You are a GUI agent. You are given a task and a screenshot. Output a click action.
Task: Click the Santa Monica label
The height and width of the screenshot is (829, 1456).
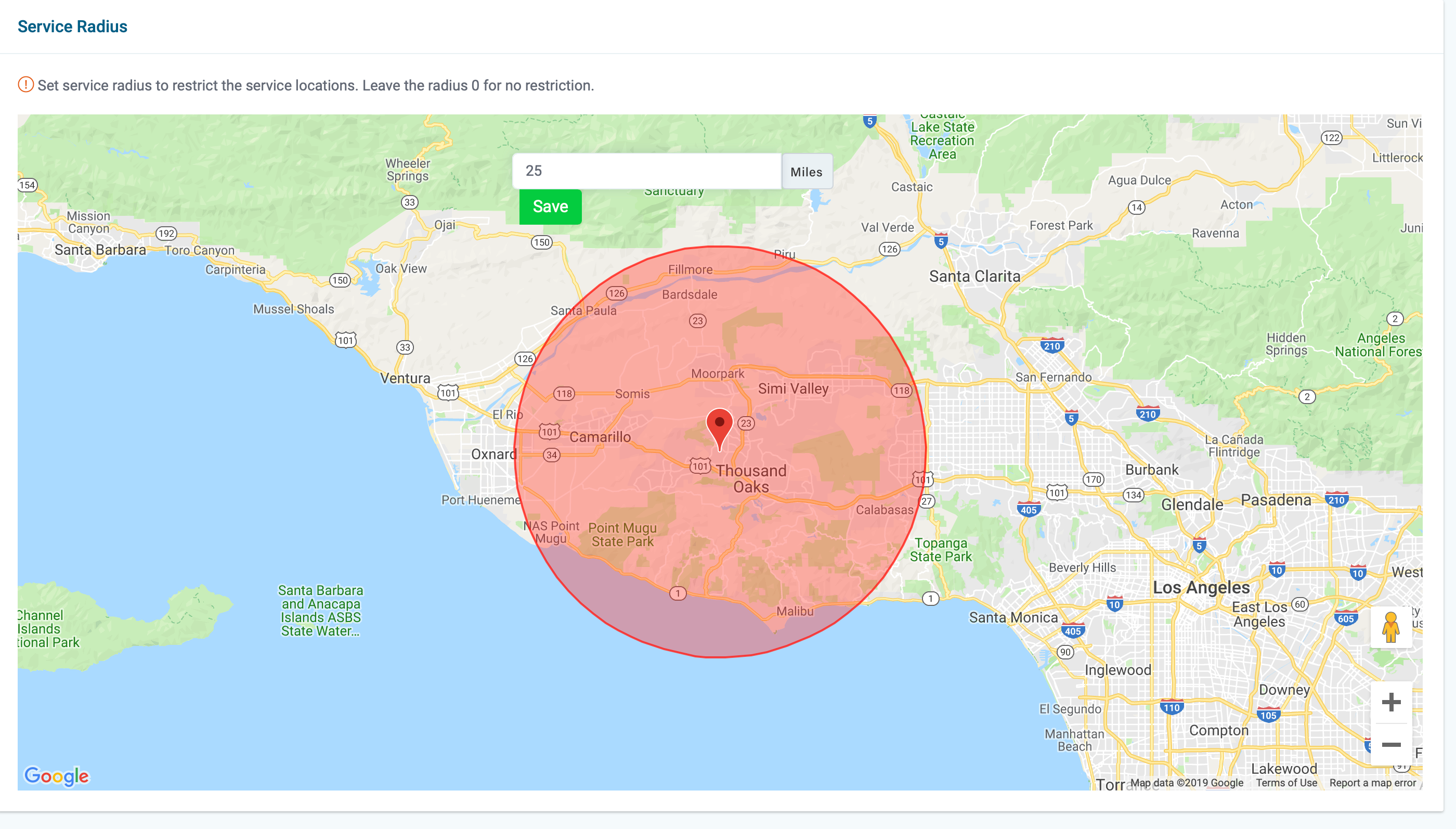click(x=1013, y=617)
